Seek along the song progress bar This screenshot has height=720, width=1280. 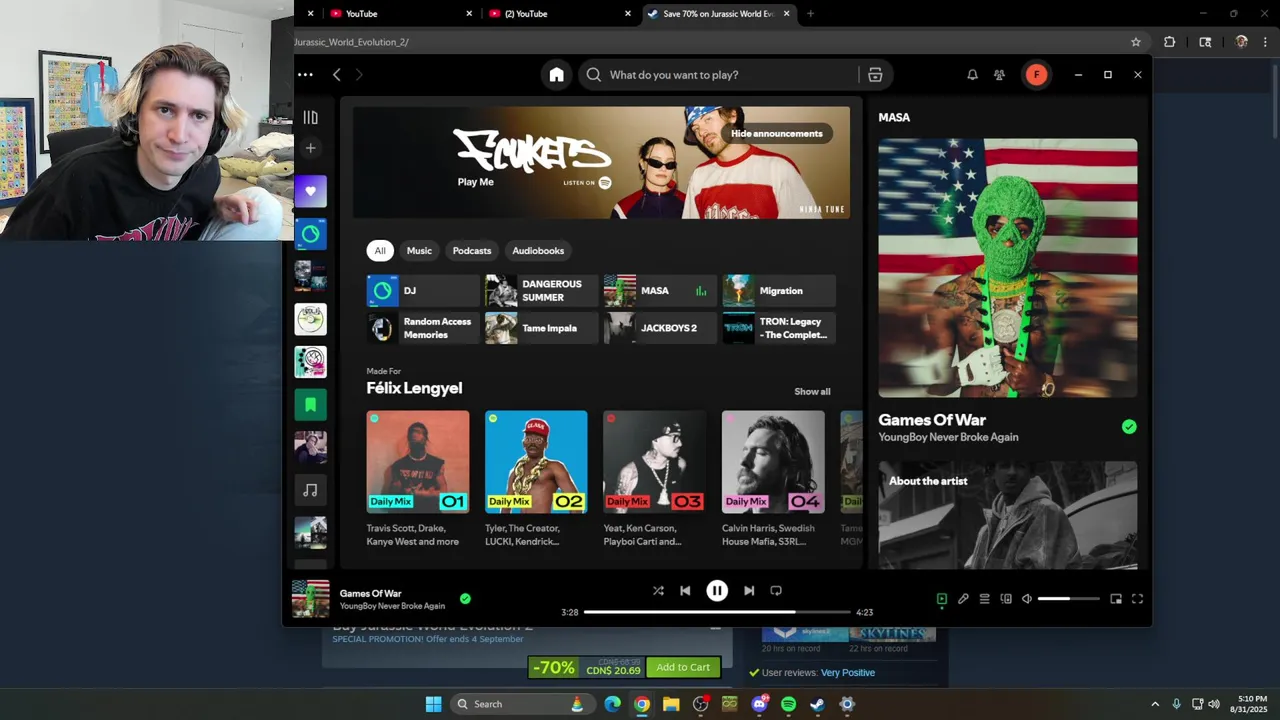pyautogui.click(x=717, y=612)
